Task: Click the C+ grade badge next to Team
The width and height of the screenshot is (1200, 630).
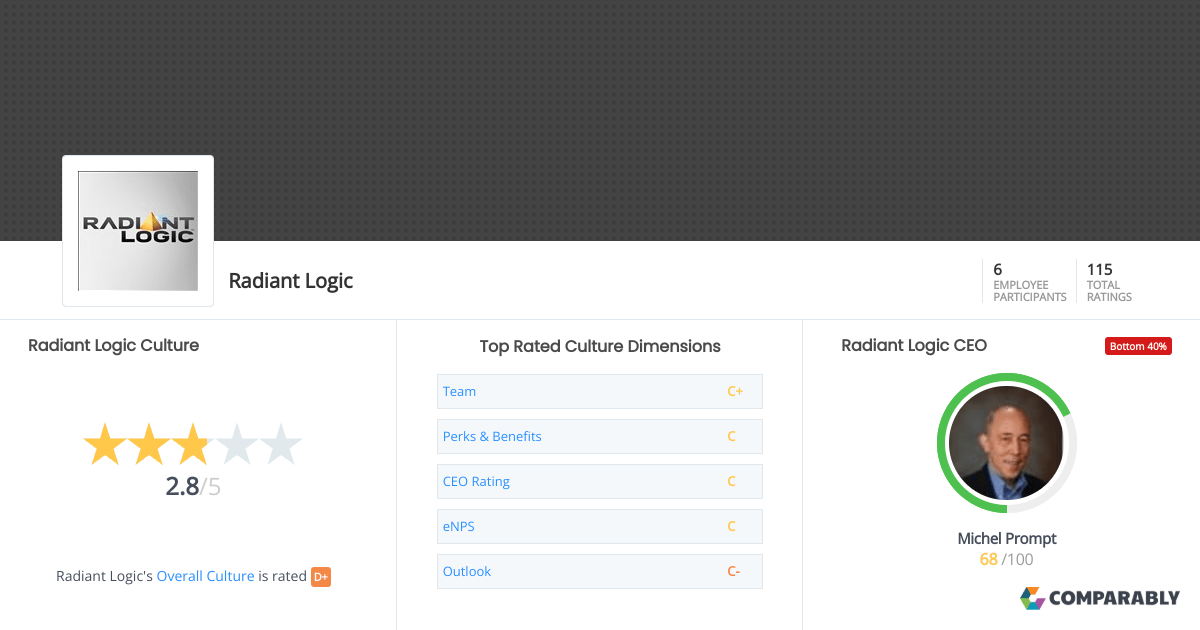Action: coord(735,391)
